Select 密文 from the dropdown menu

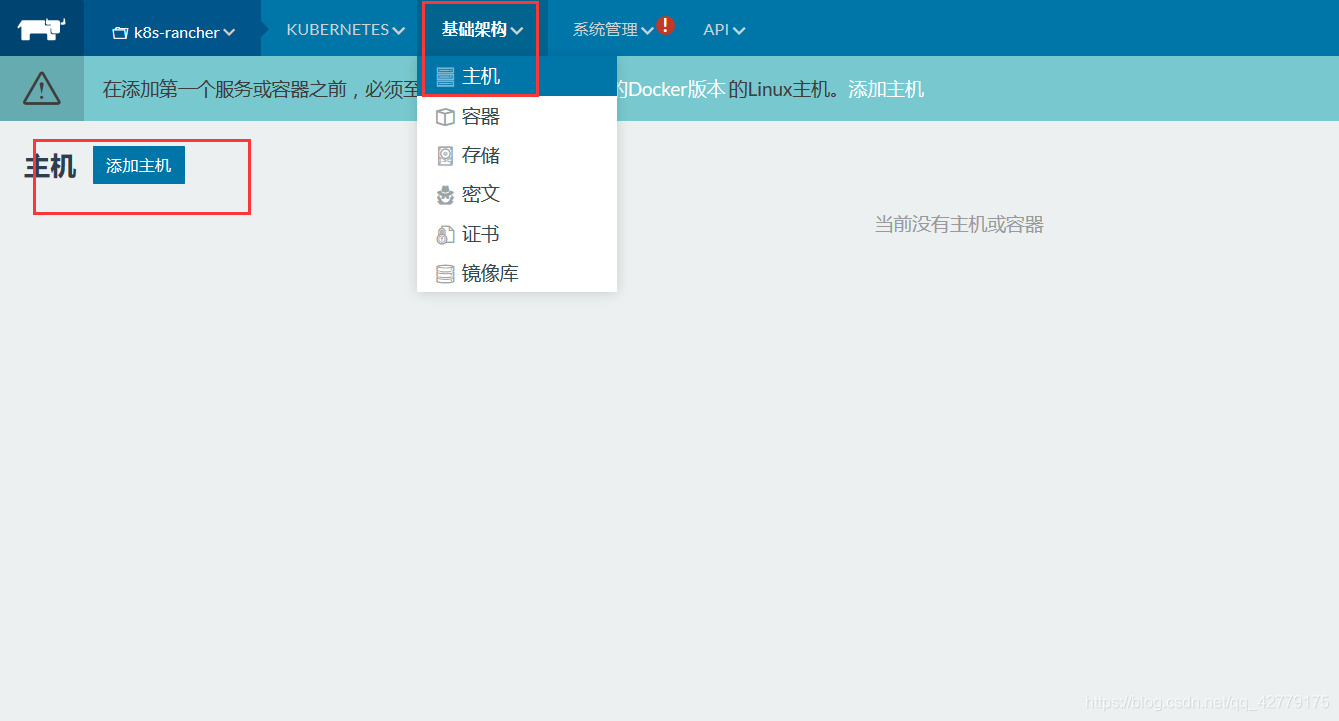pos(517,194)
